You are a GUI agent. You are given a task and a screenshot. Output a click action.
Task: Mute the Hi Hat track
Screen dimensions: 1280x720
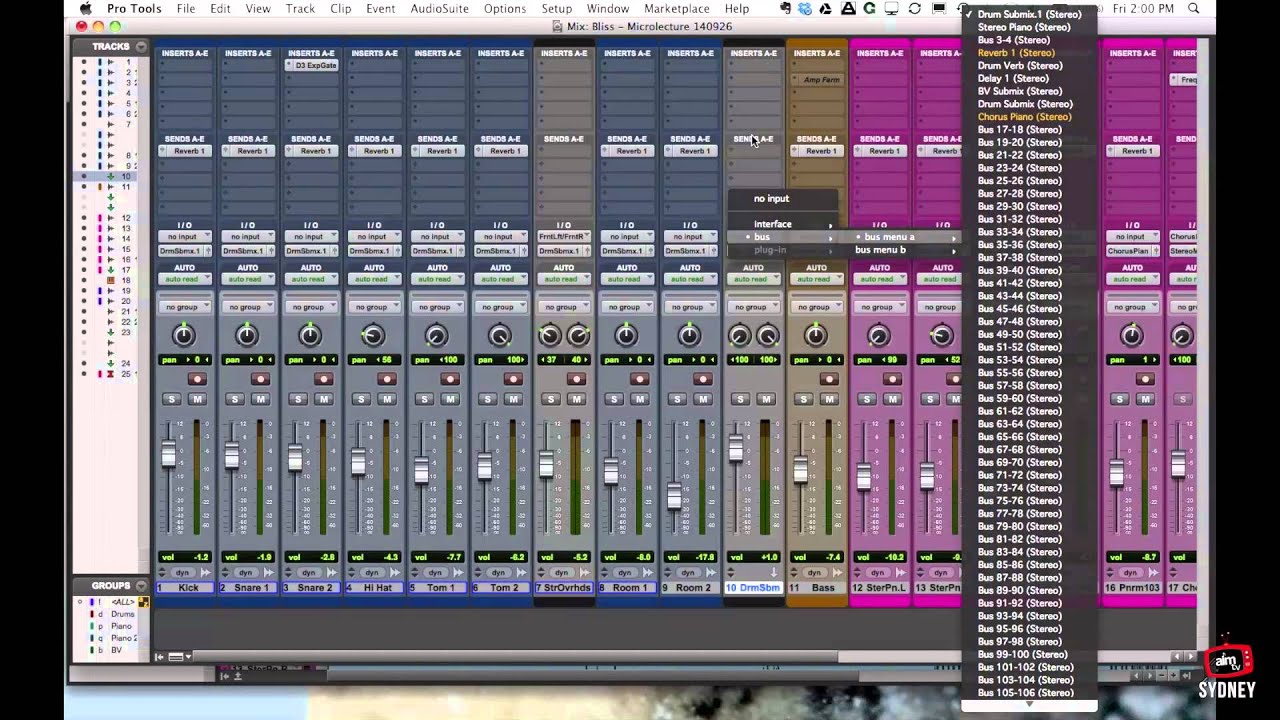386,399
